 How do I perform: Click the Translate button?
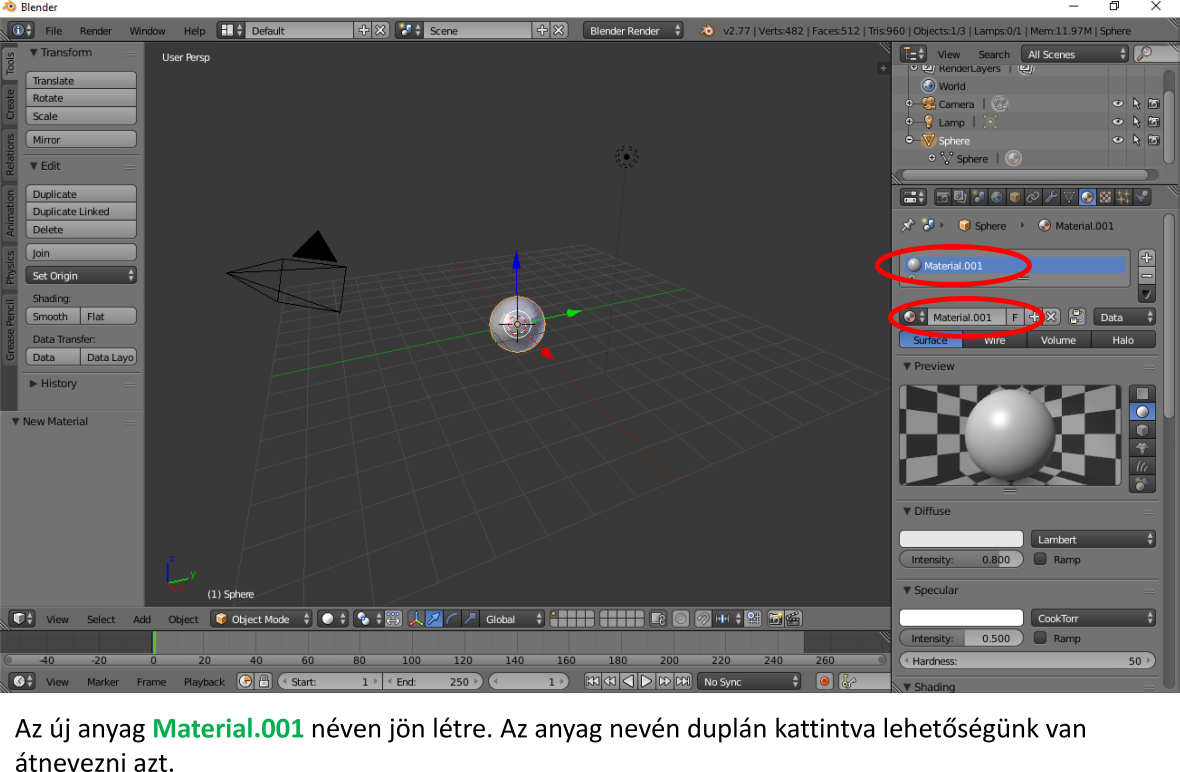(x=81, y=81)
